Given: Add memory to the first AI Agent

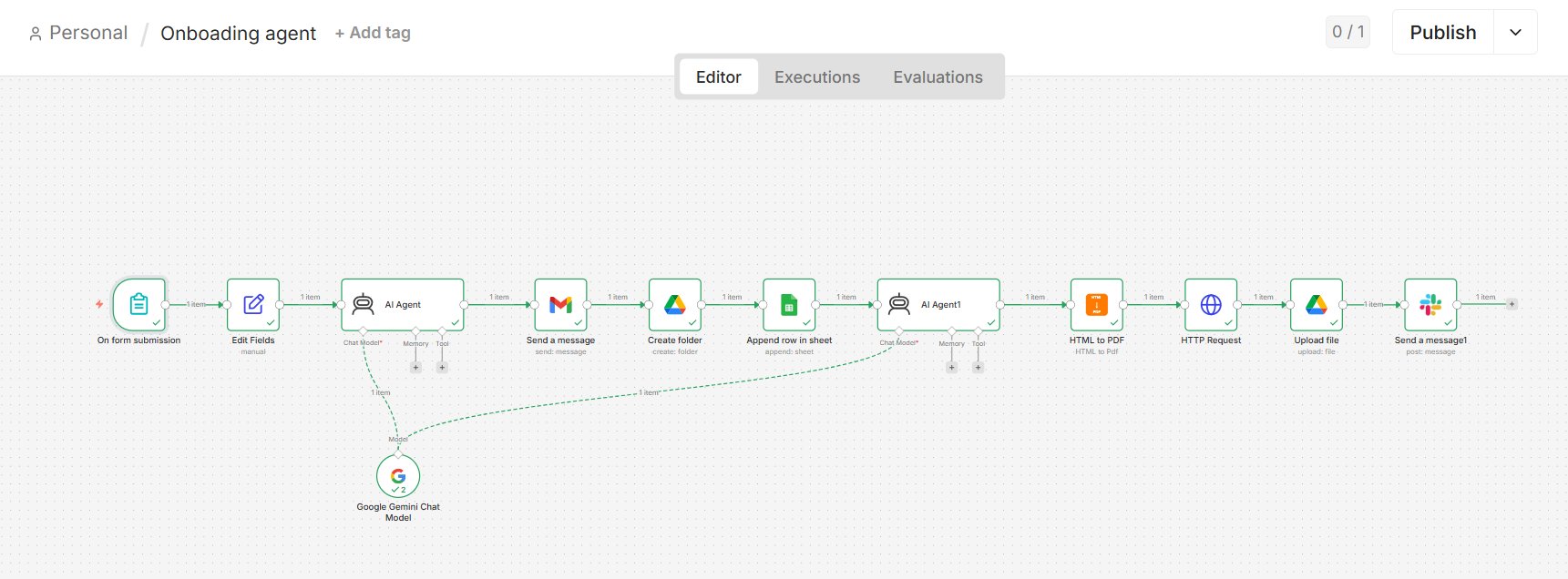Looking at the screenshot, I should tap(415, 368).
